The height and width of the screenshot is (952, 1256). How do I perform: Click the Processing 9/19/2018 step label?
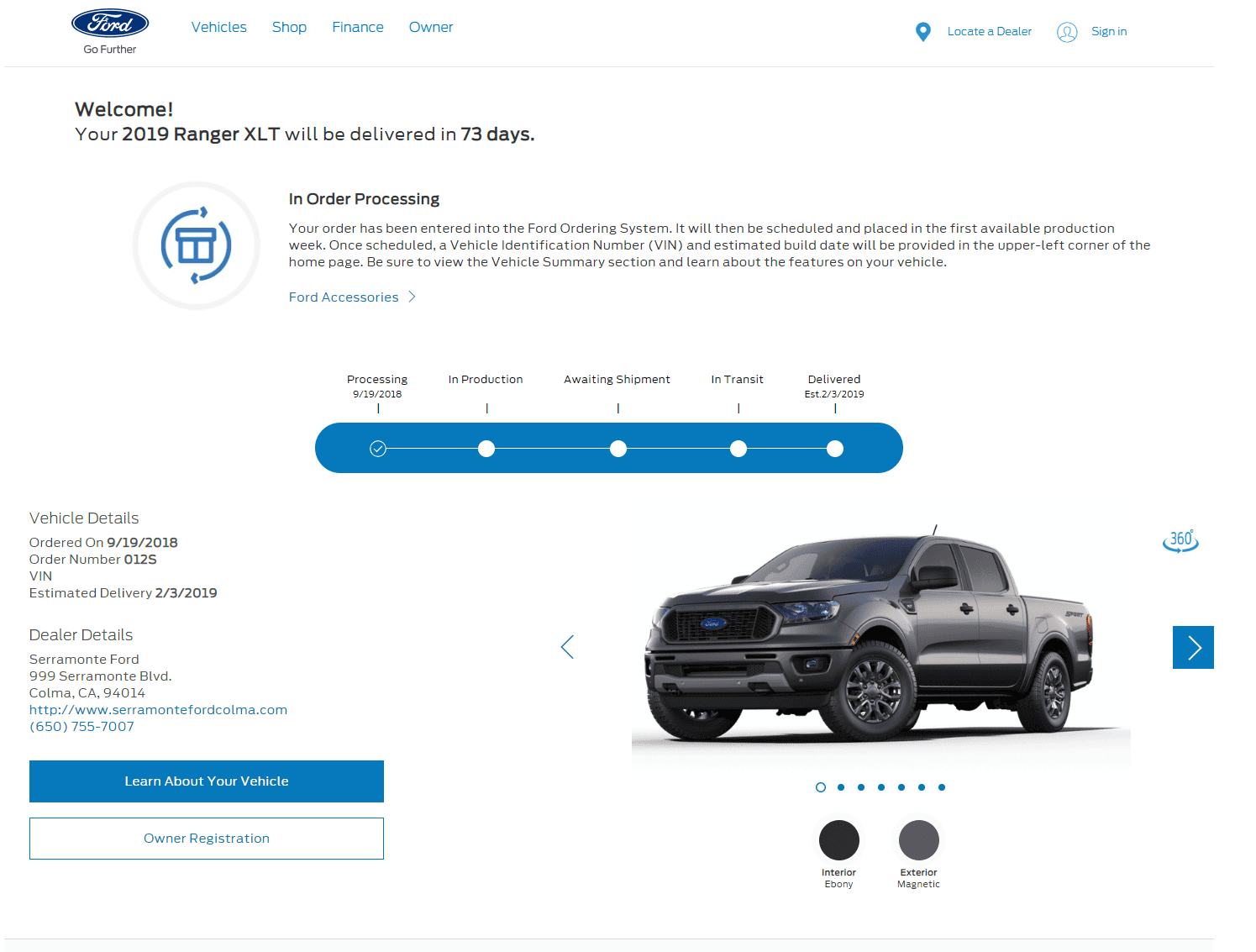click(377, 386)
